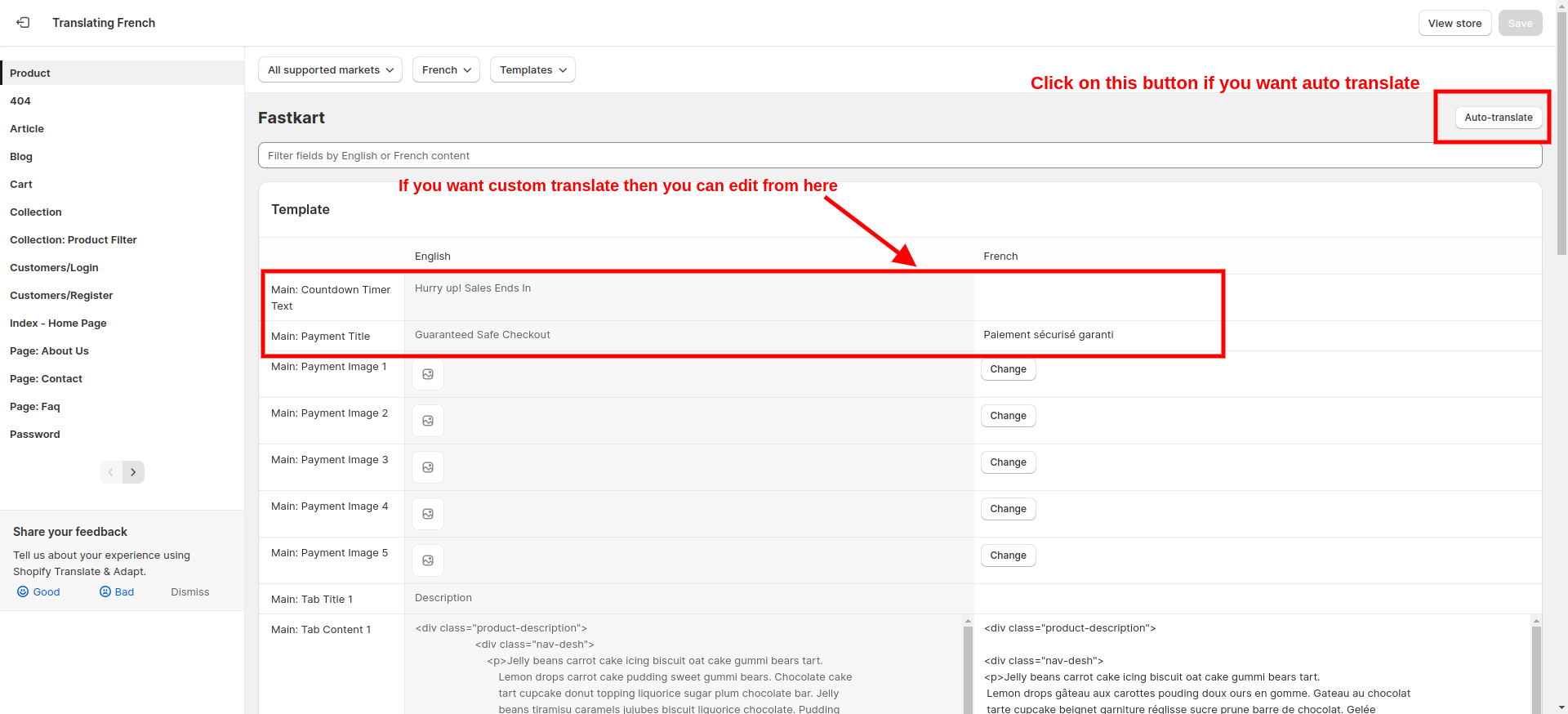
Task: Select Blog template in sidebar
Action: click(x=122, y=156)
